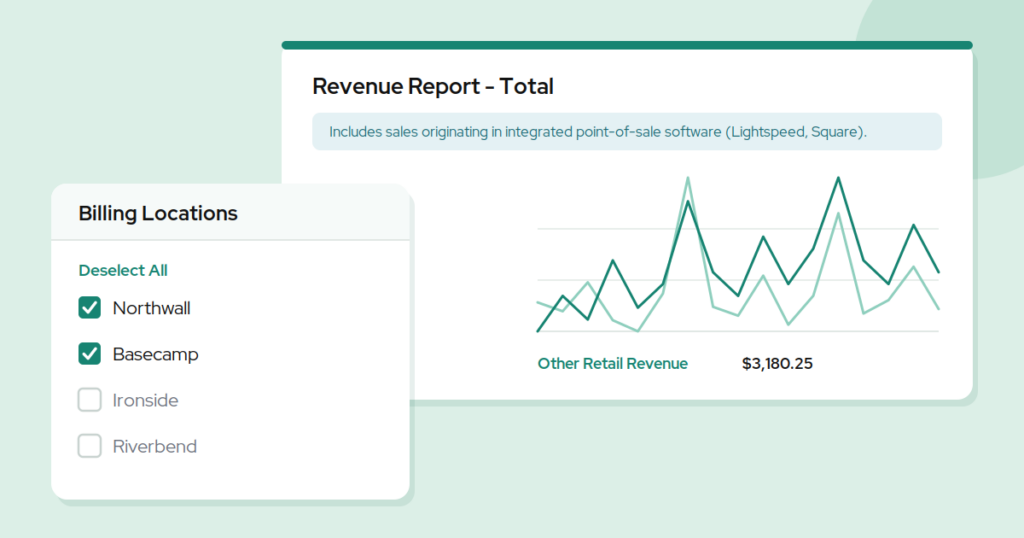Click the revenue line chart
The width and height of the screenshot is (1024, 538).
tap(738, 255)
